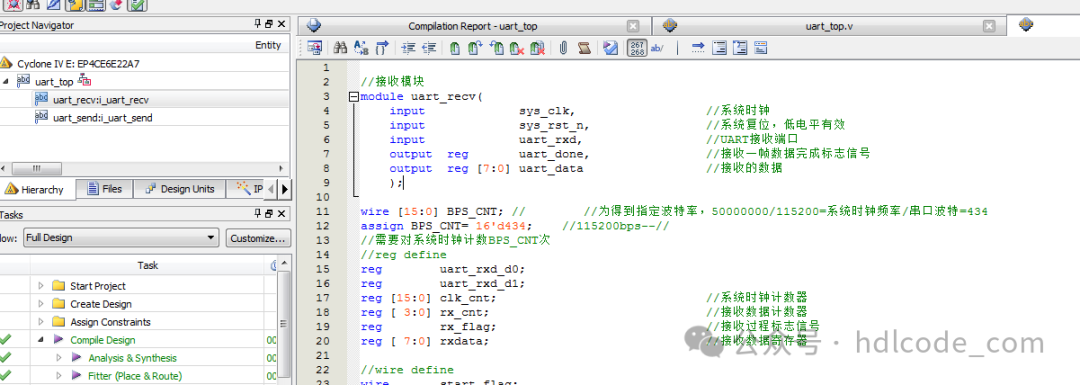
Task: Open the Replace text icon in editor toolbar
Action: (x=361, y=48)
